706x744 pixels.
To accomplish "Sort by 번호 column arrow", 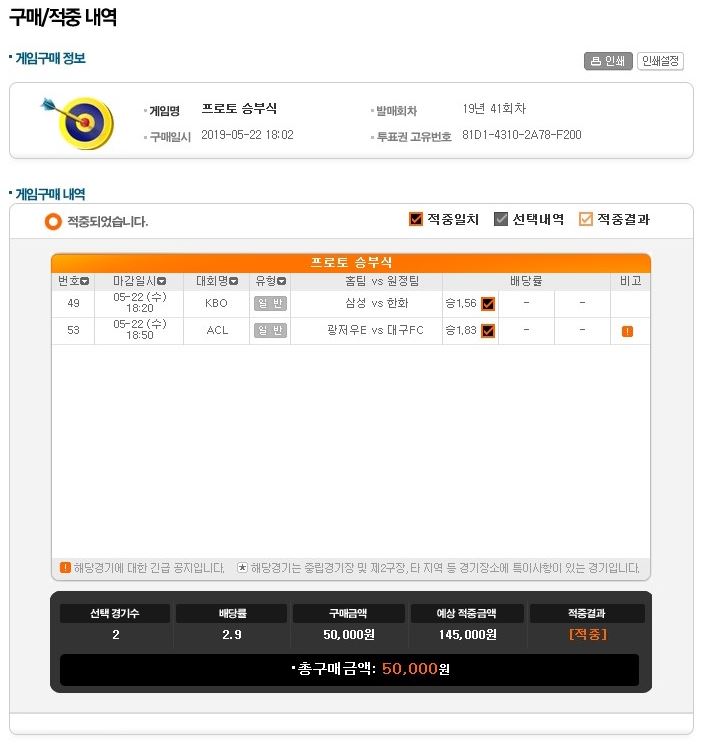I will click(85, 281).
